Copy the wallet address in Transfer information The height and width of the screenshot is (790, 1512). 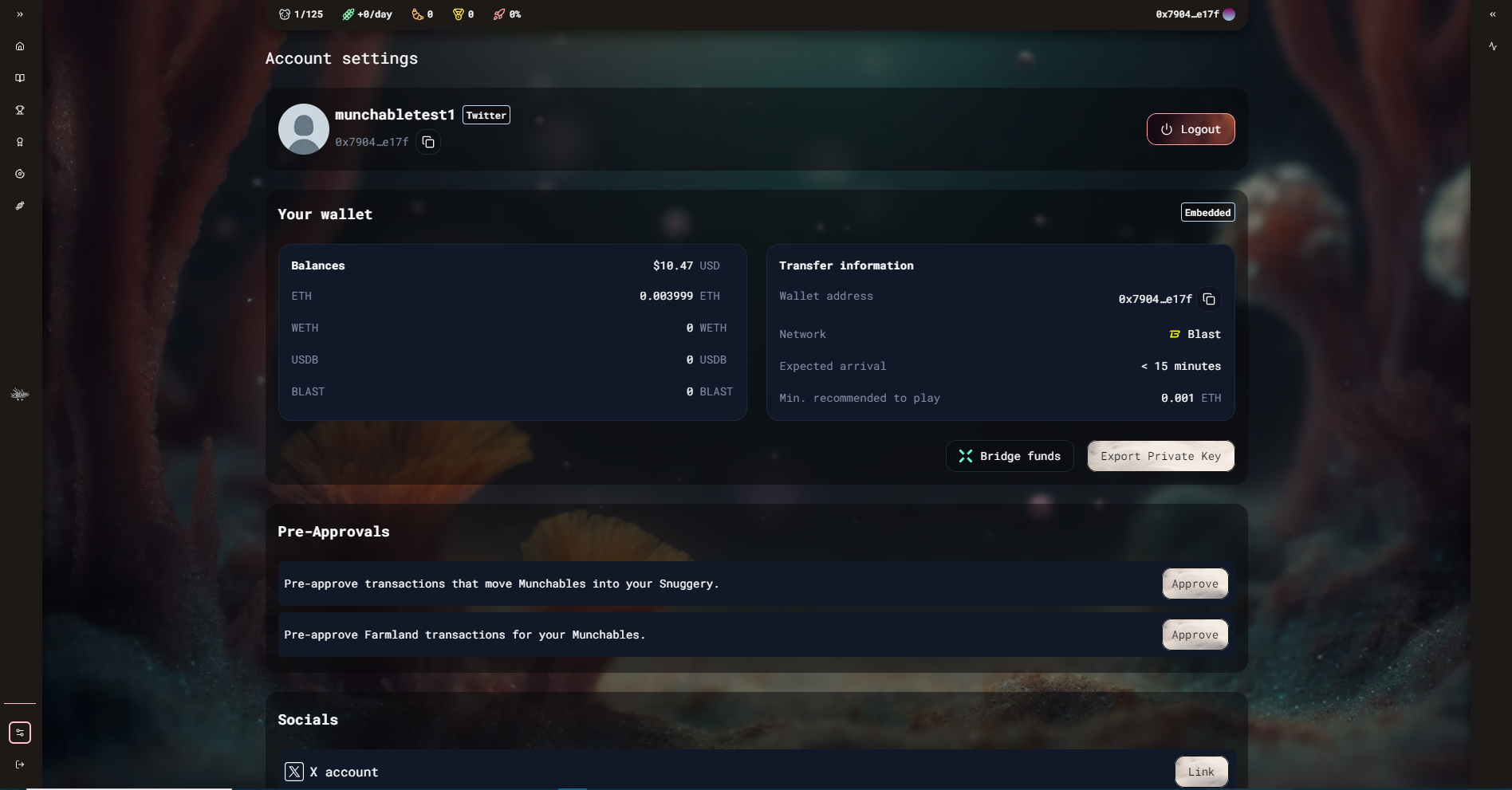coord(1209,299)
